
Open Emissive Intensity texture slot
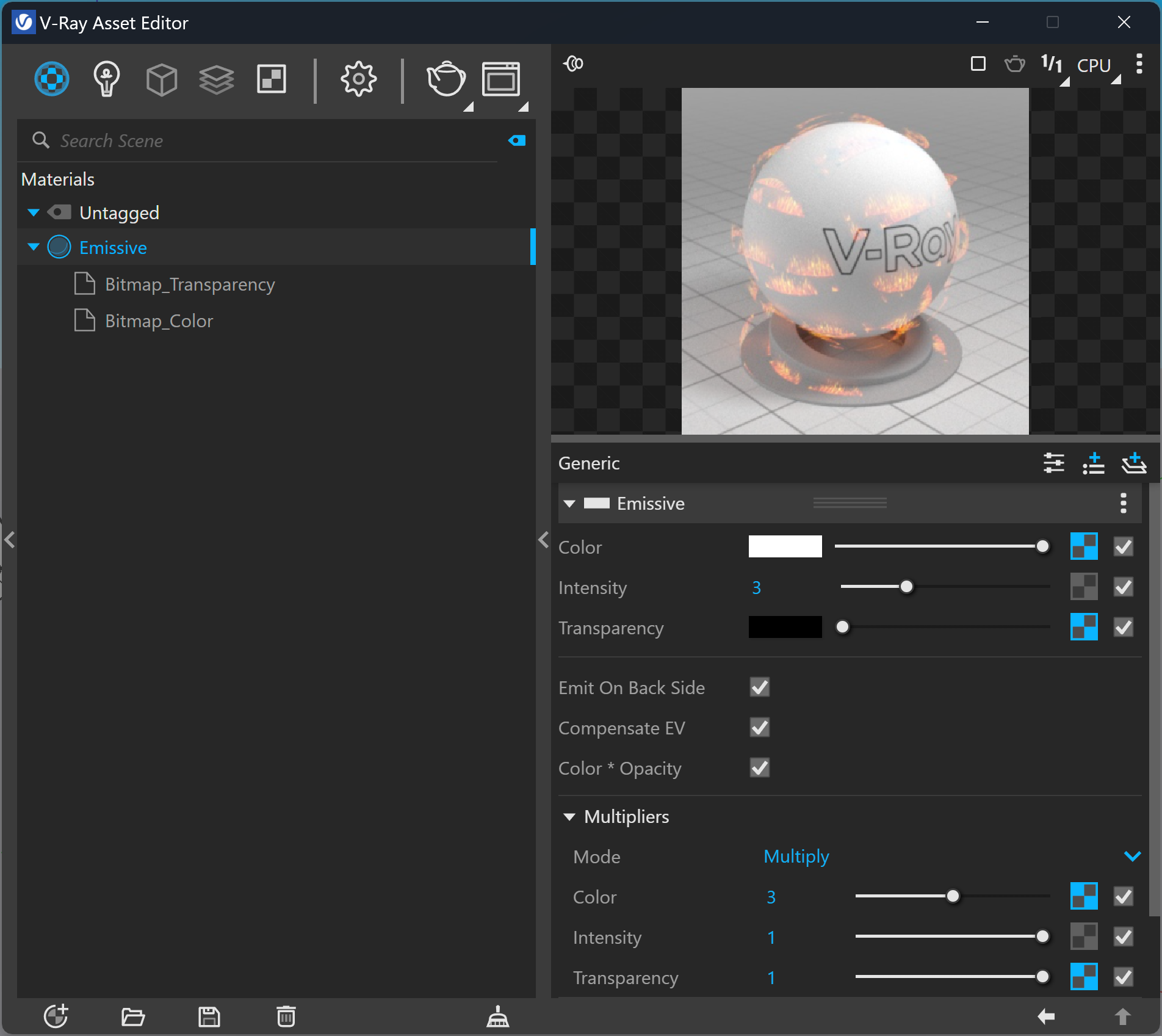point(1084,587)
